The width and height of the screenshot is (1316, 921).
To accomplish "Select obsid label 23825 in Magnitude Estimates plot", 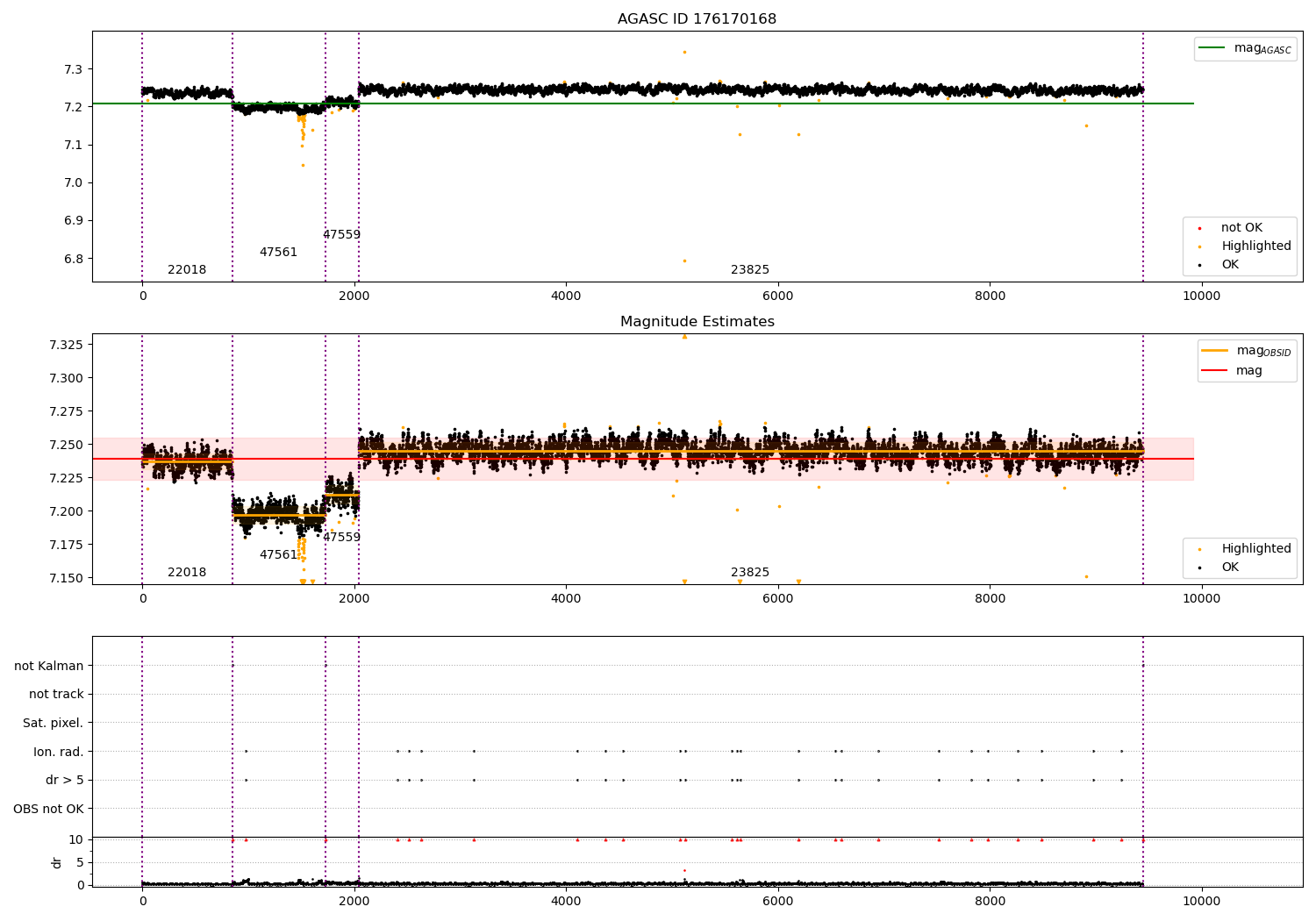I will tap(750, 573).
